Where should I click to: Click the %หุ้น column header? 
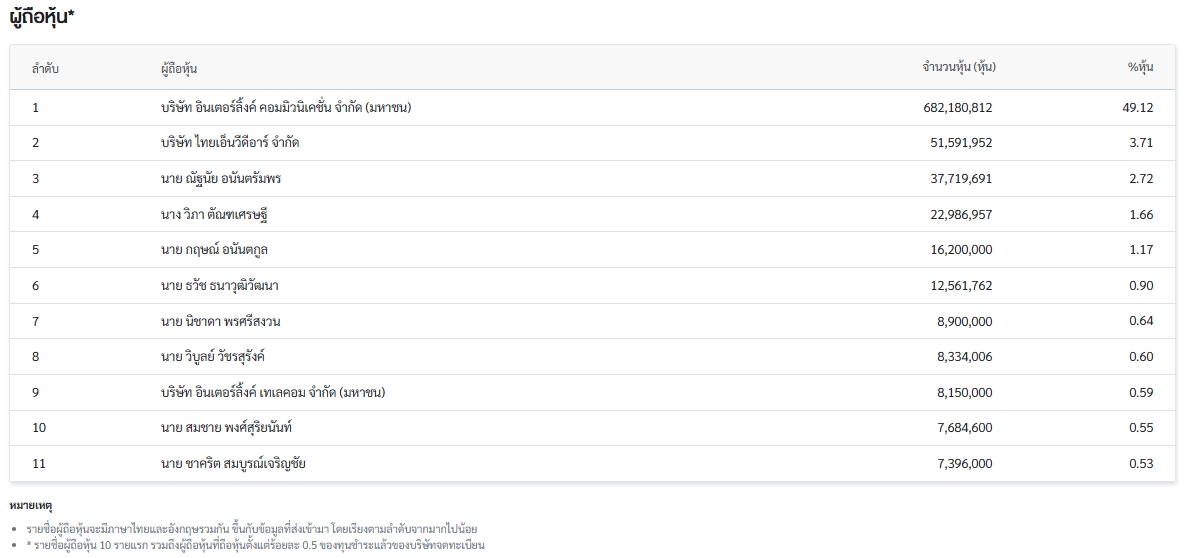pos(1140,68)
